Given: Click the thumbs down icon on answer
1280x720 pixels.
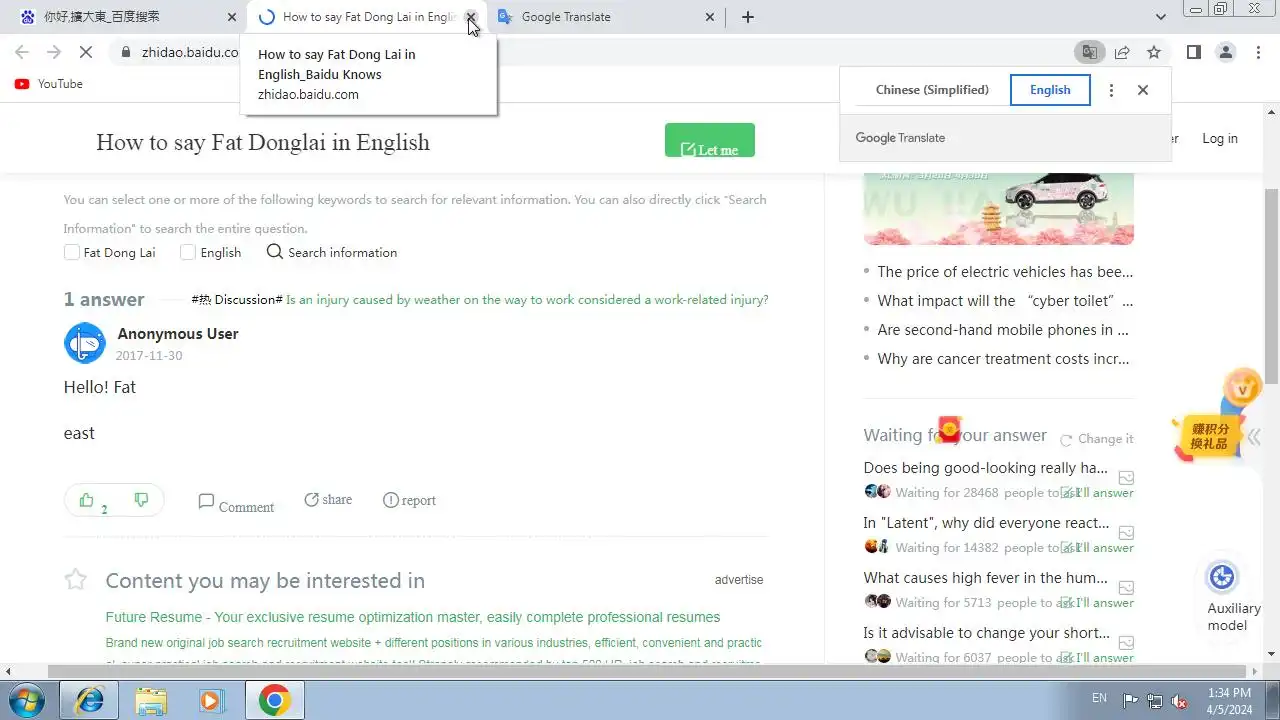Looking at the screenshot, I should click(x=141, y=500).
